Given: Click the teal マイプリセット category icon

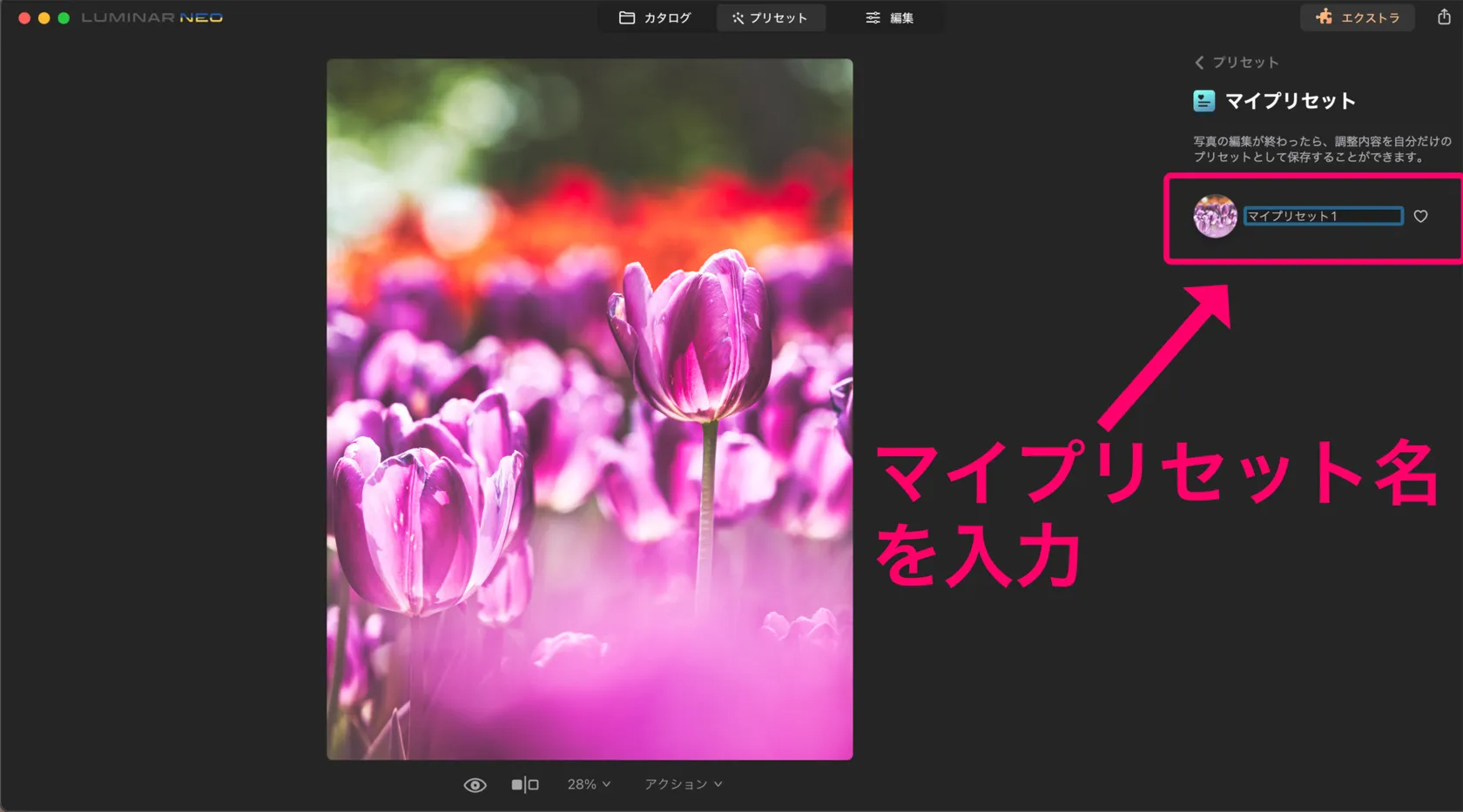Looking at the screenshot, I should click(x=1203, y=101).
